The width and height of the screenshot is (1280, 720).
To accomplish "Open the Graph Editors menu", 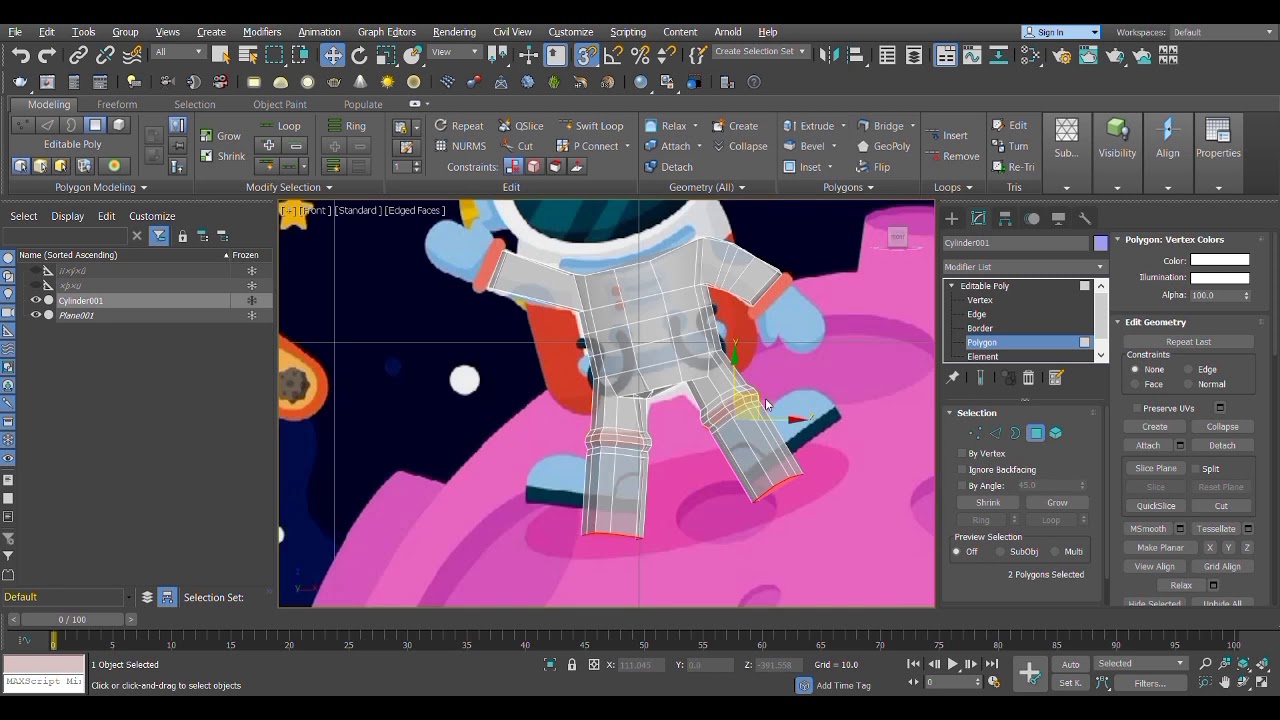I will point(387,32).
